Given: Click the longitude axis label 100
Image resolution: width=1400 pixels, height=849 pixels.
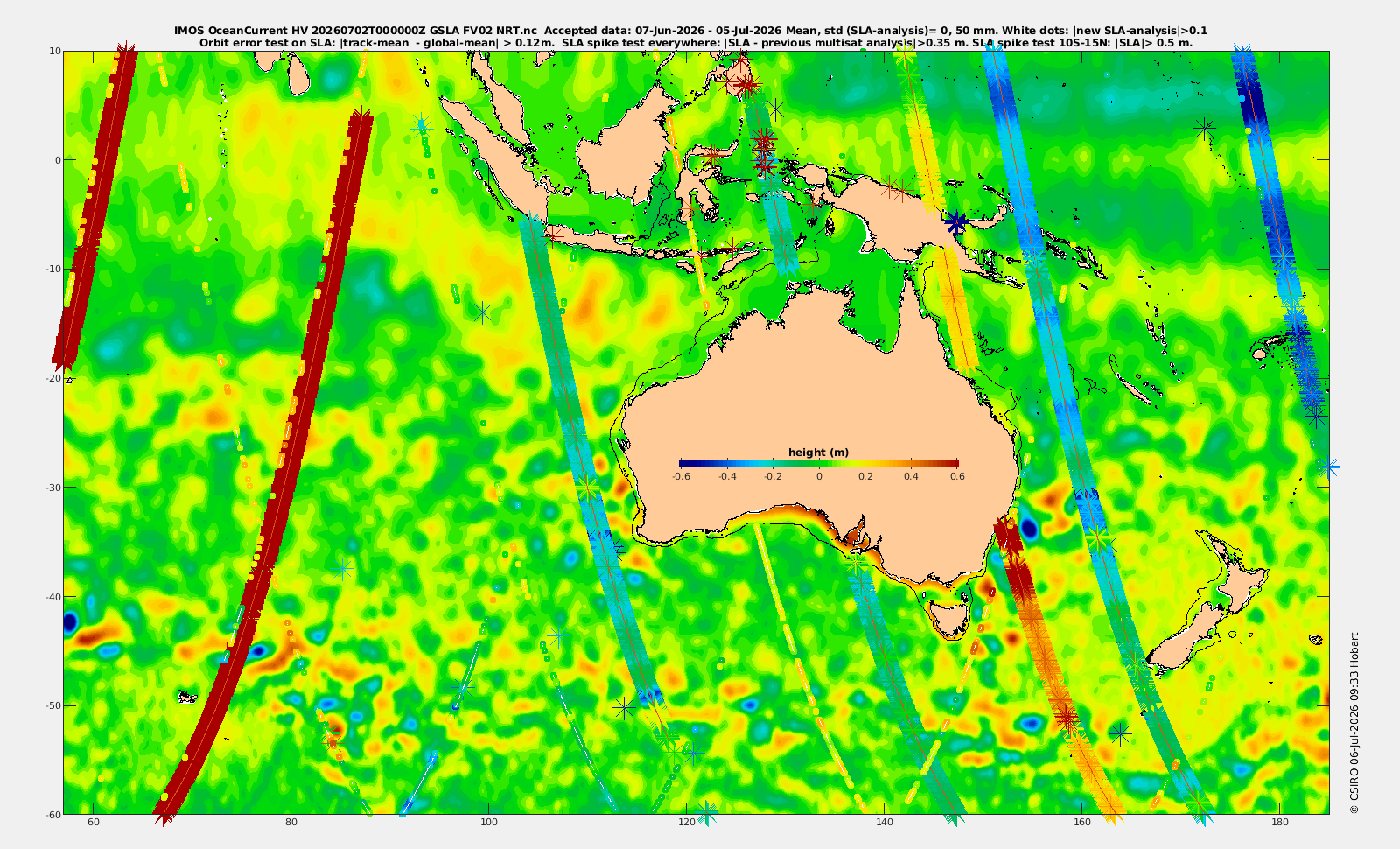Looking at the screenshot, I should (x=489, y=822).
